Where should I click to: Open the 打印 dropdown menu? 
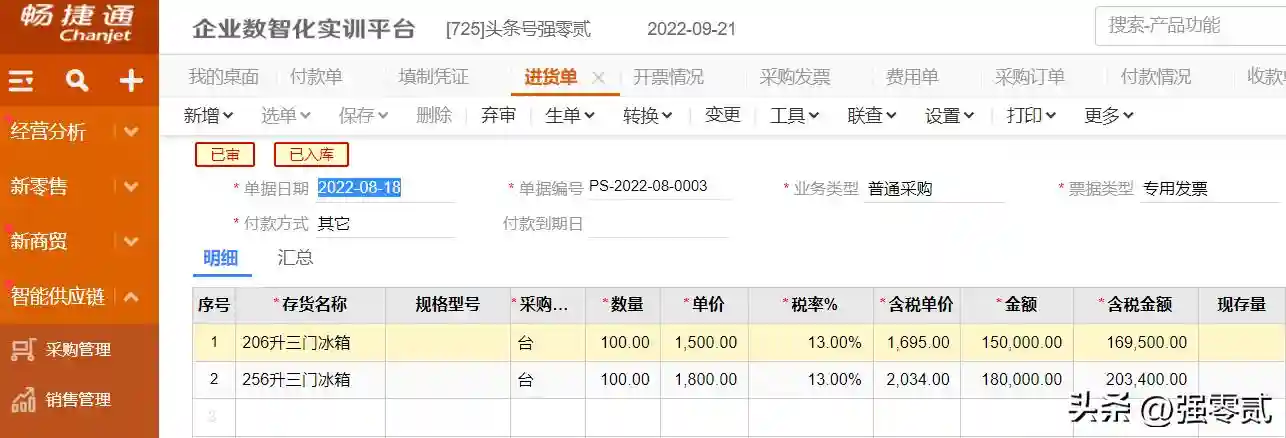pos(1031,116)
